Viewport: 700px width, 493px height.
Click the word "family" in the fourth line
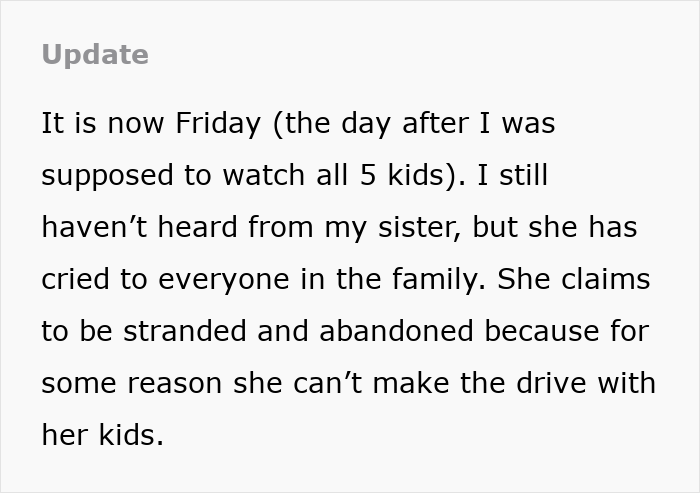click(436, 279)
